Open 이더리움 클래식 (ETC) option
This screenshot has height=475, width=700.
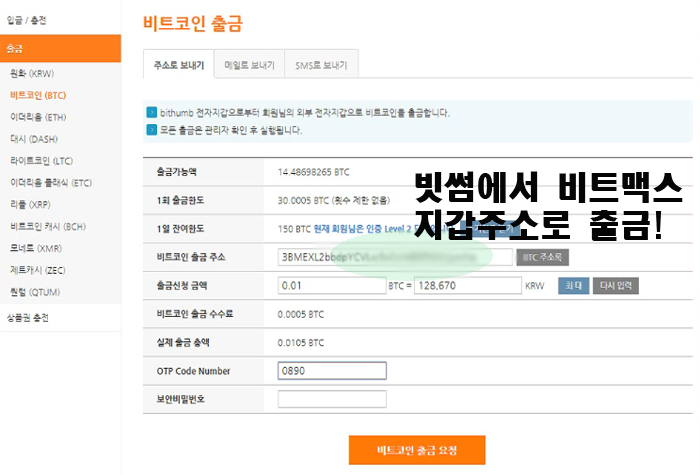[x=51, y=183]
